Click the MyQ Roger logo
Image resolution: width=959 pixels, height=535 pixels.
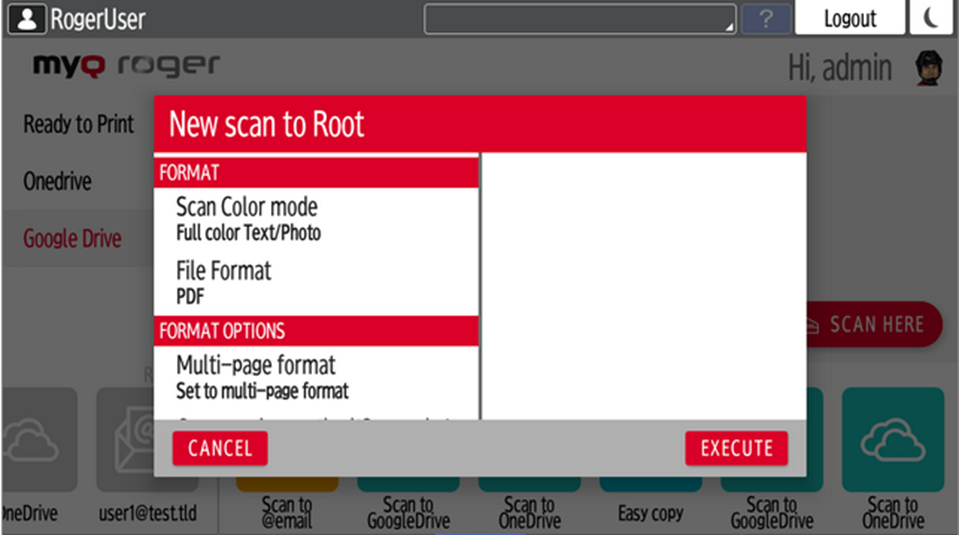126,65
